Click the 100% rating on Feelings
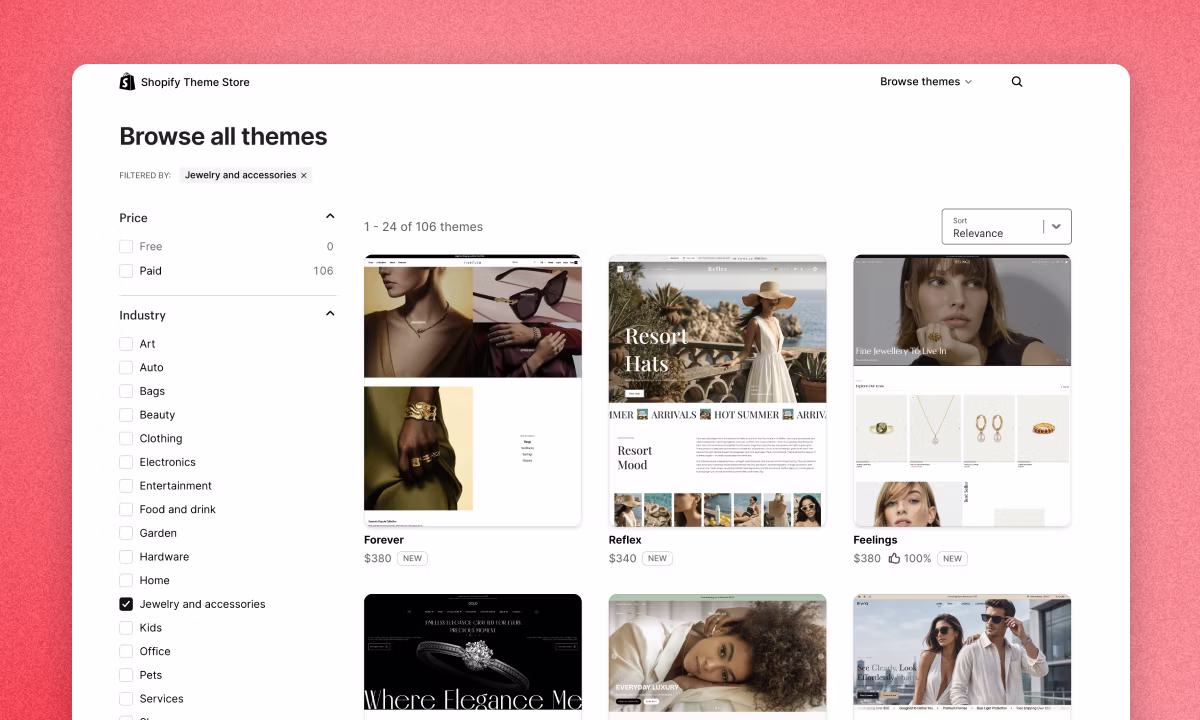The width and height of the screenshot is (1200, 720). [x=918, y=559]
